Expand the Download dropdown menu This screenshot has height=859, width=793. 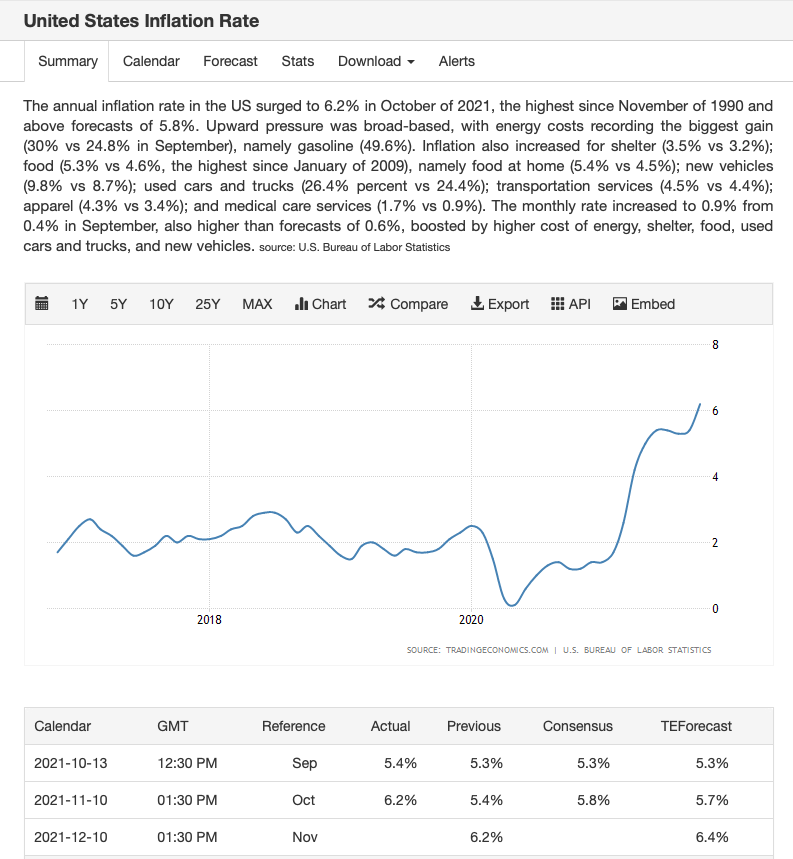[x=376, y=61]
